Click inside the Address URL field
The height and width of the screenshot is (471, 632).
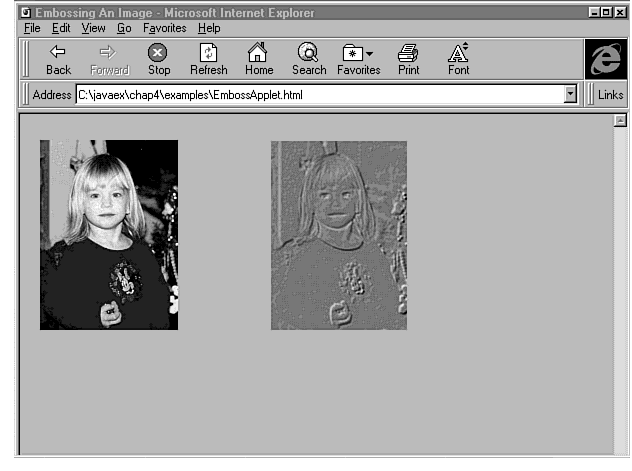point(320,95)
